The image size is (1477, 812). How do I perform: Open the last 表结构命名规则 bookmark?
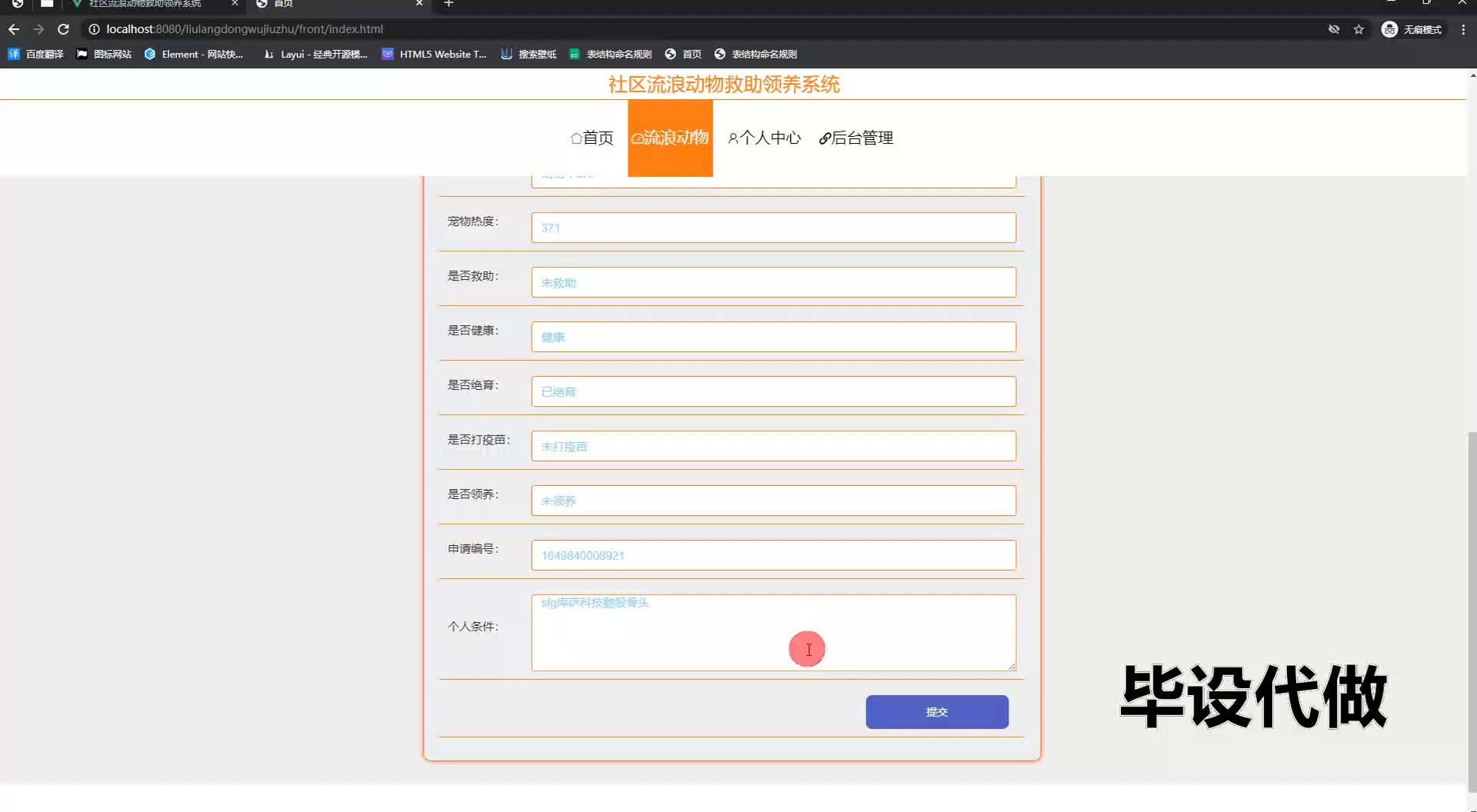[x=756, y=54]
